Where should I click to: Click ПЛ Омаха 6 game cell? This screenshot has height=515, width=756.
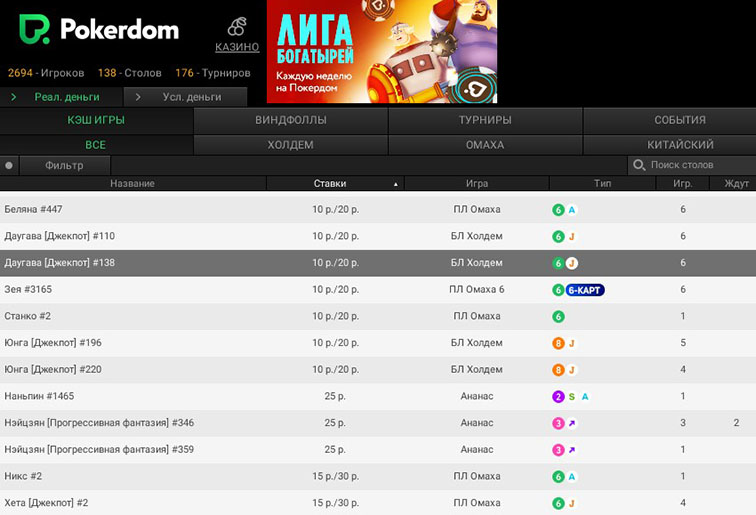[x=477, y=289]
